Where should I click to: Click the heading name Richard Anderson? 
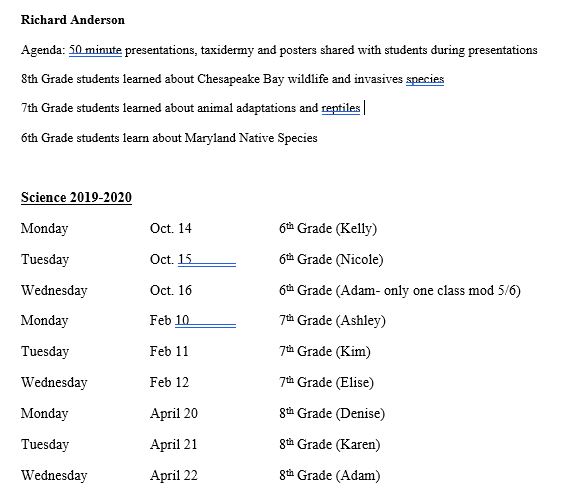click(x=73, y=20)
